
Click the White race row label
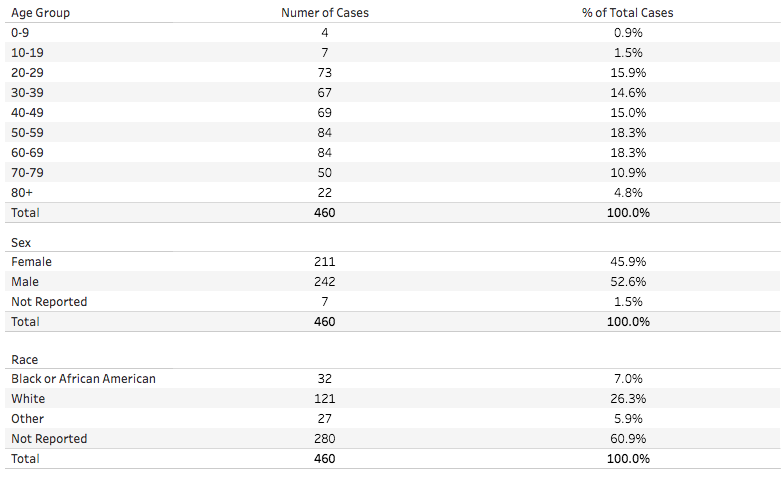tap(28, 399)
